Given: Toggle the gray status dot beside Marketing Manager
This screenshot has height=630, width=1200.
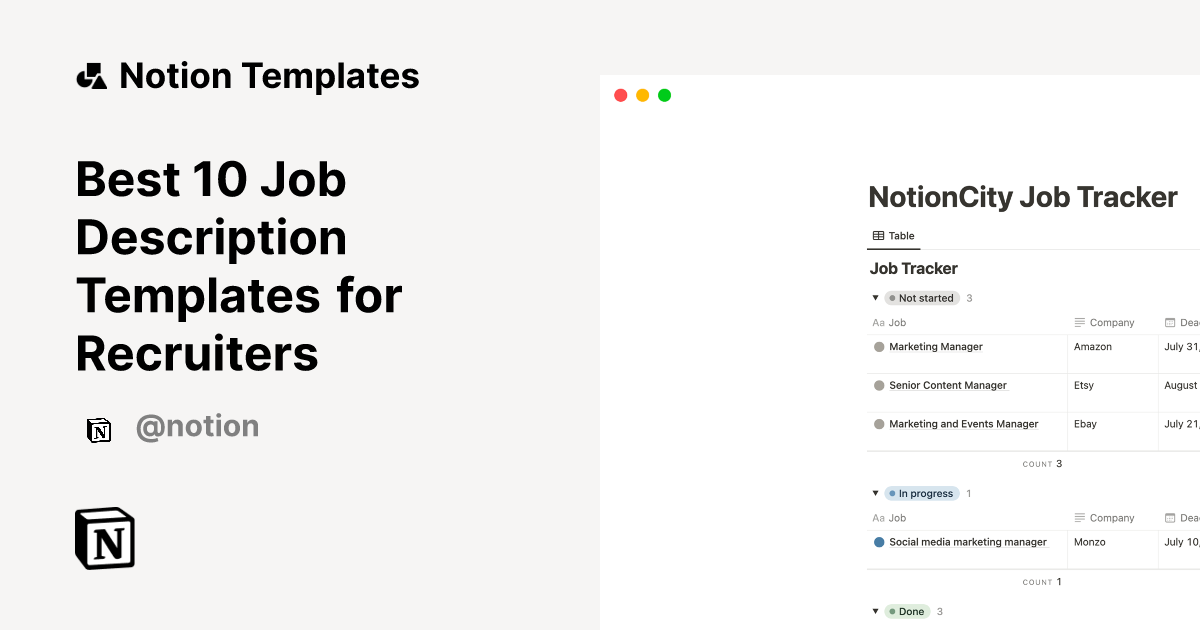Looking at the screenshot, I should (x=877, y=346).
